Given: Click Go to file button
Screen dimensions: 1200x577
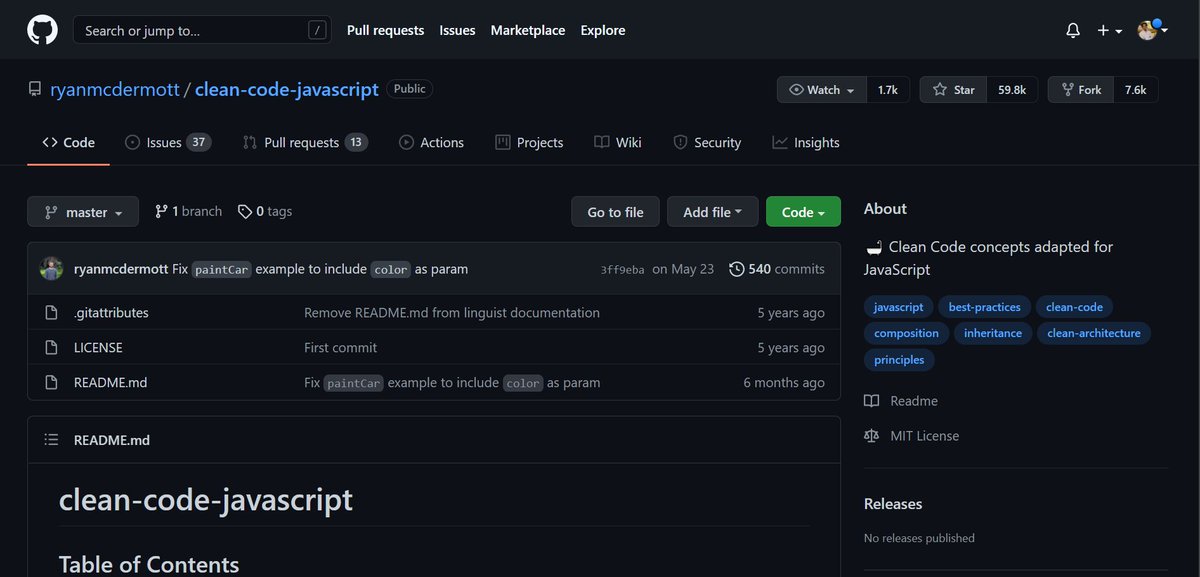Looking at the screenshot, I should tap(615, 212).
